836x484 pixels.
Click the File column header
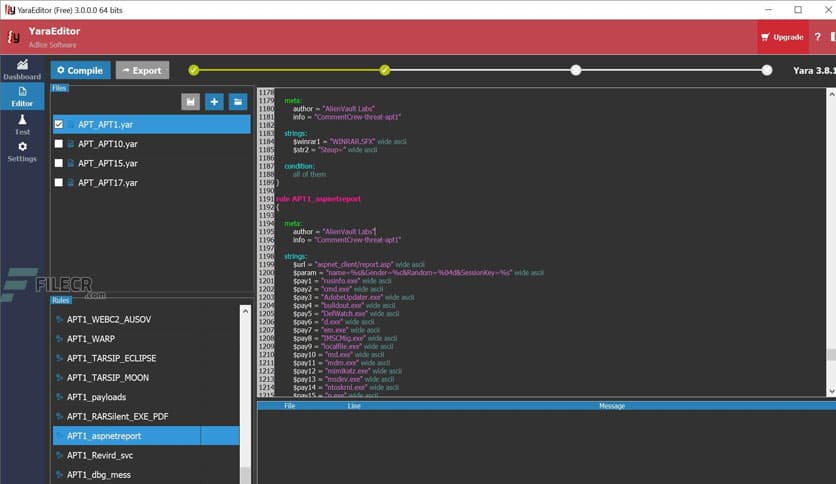tap(290, 406)
